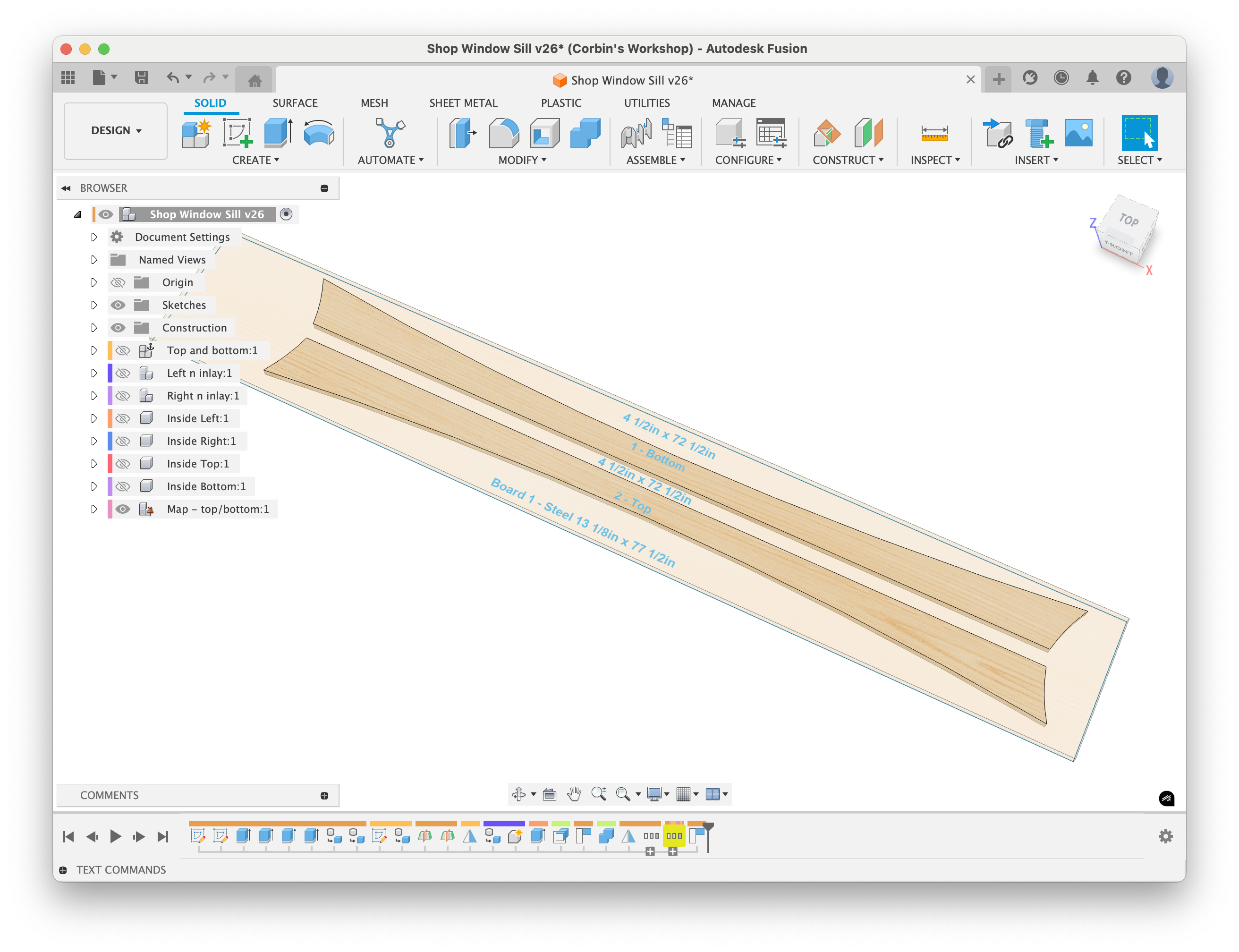Open the CREATE dropdown menu
This screenshot has width=1239, height=952.
(255, 160)
